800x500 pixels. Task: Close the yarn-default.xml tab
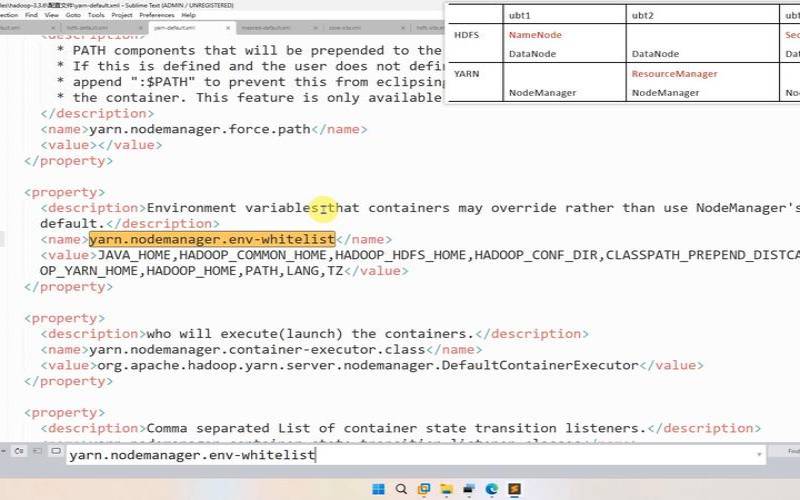point(228,28)
